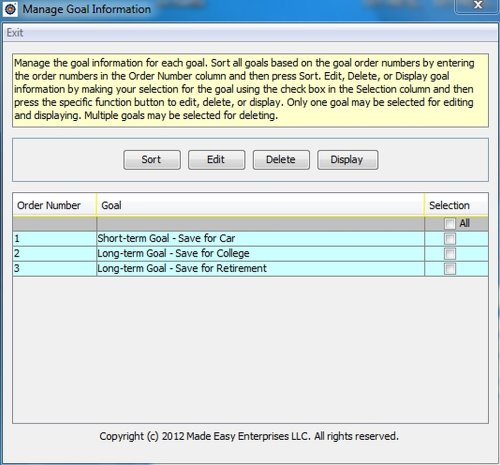Screen dimensions: 500x465
Task: Select the Save for Car goal checkbox
Action: pyautogui.click(x=450, y=239)
